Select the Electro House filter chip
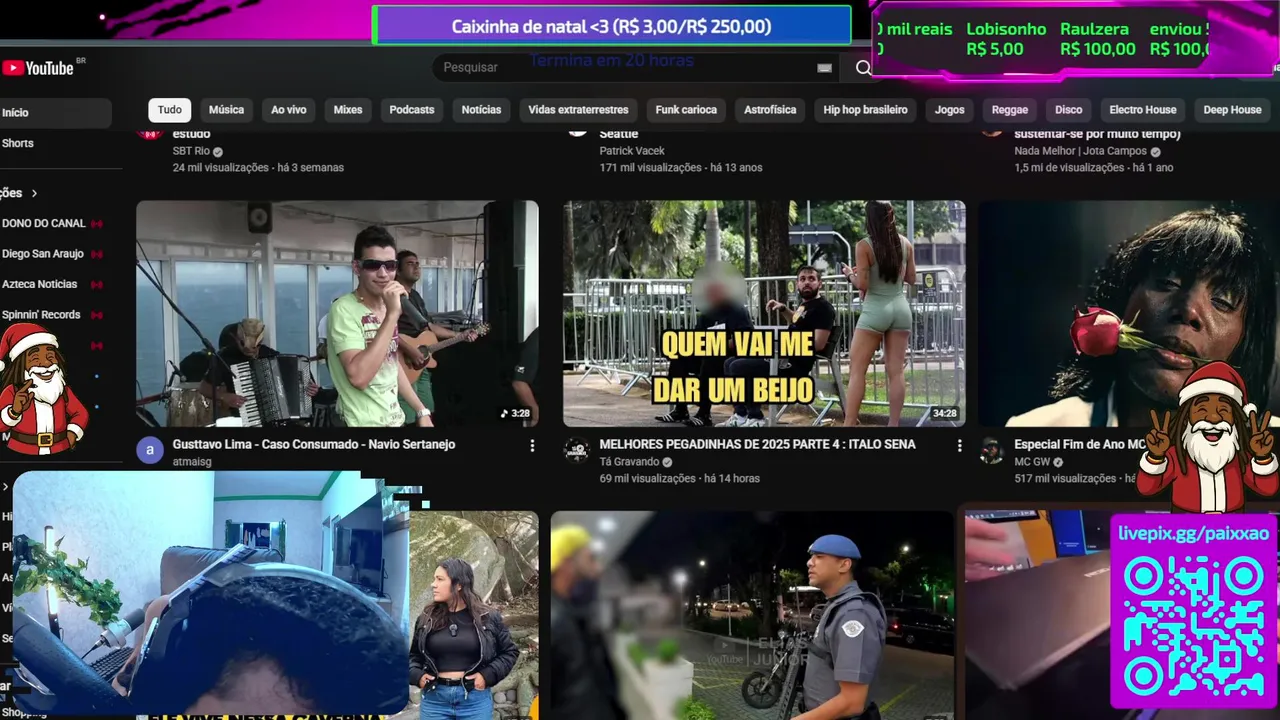Viewport: 1280px width, 720px height. (x=1143, y=110)
